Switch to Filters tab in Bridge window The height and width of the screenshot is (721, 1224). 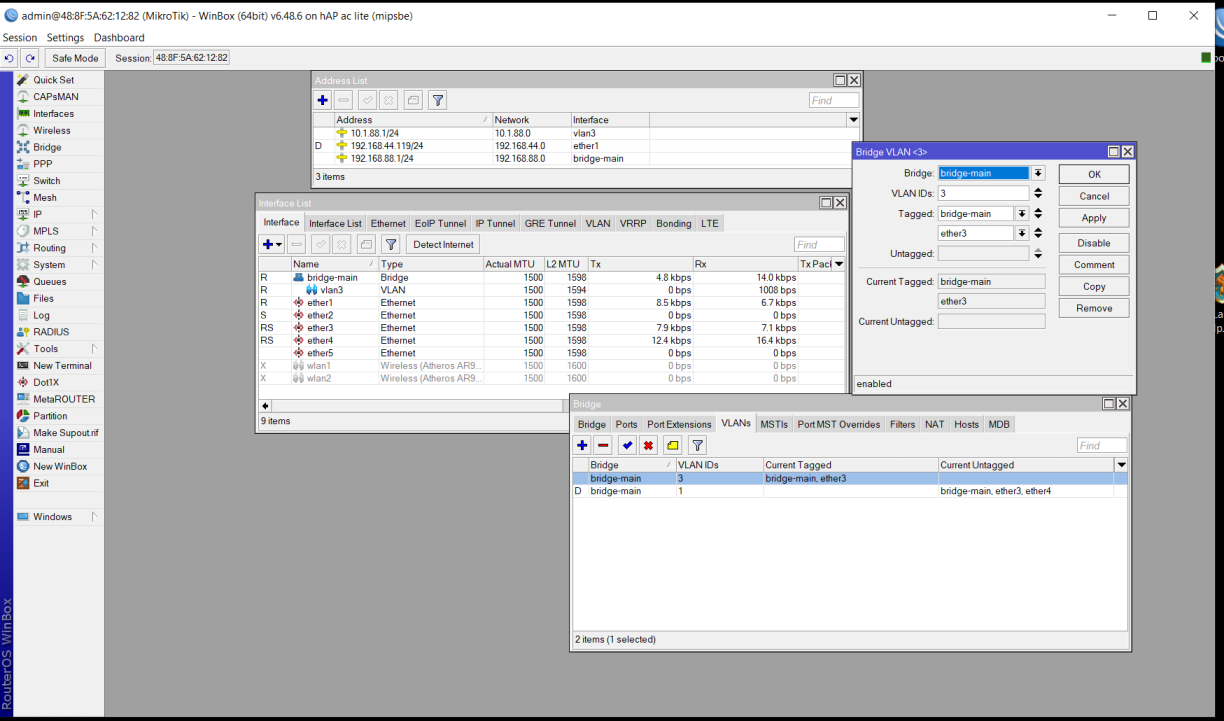click(x=902, y=424)
